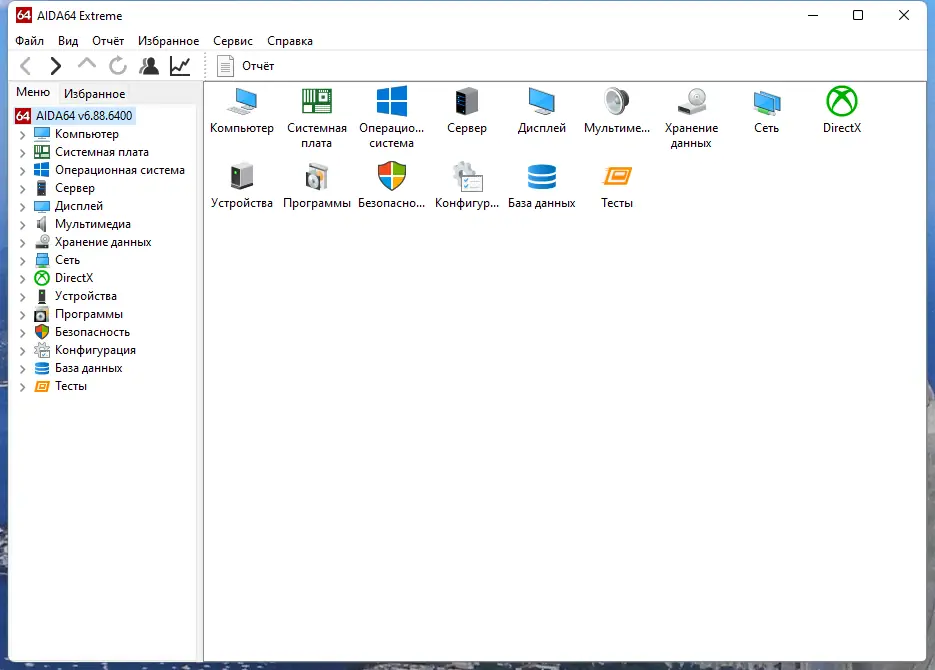This screenshot has width=935, height=670.
Task: Expand the Компьютер tree node
Action: (22, 133)
